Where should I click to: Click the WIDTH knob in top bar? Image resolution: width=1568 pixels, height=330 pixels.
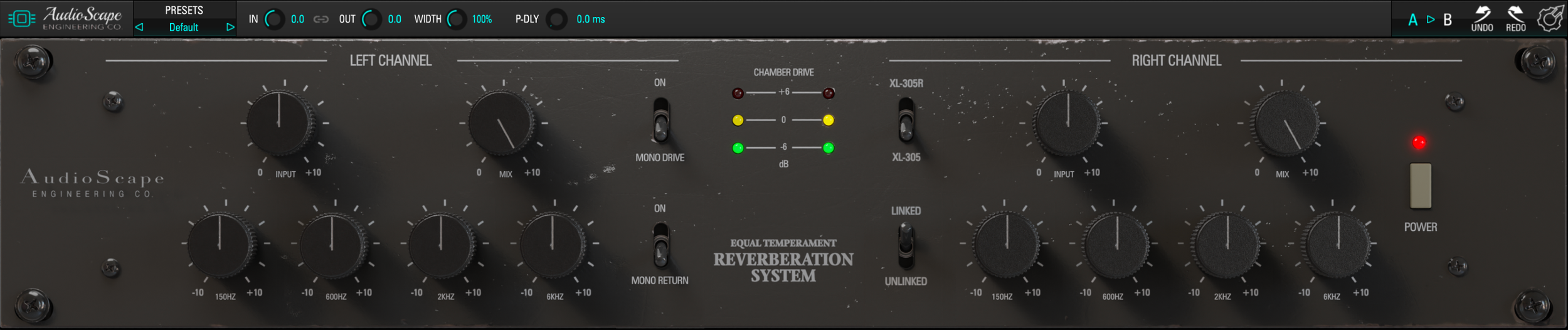[457, 19]
